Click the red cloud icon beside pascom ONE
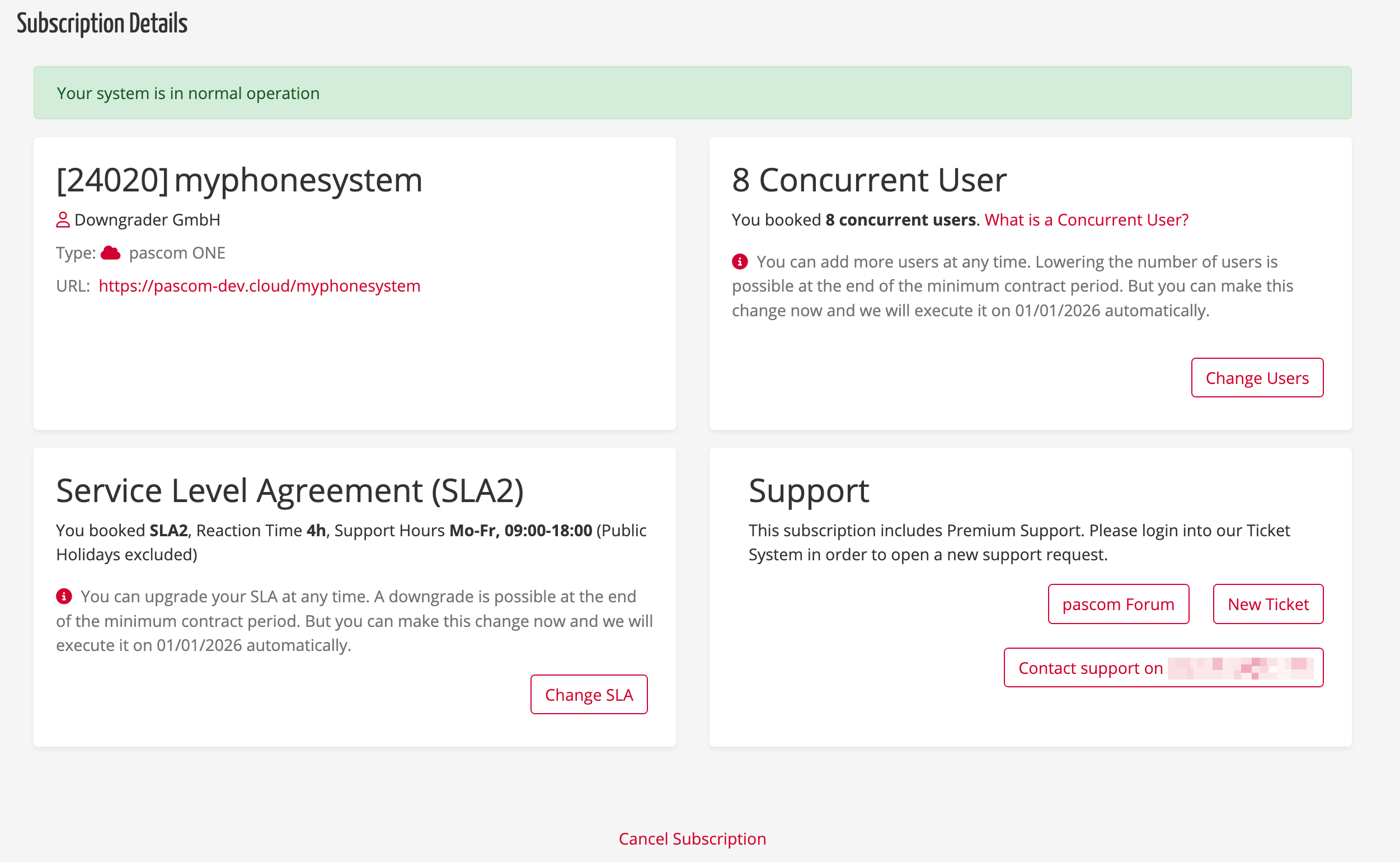1400x862 pixels. 111,252
